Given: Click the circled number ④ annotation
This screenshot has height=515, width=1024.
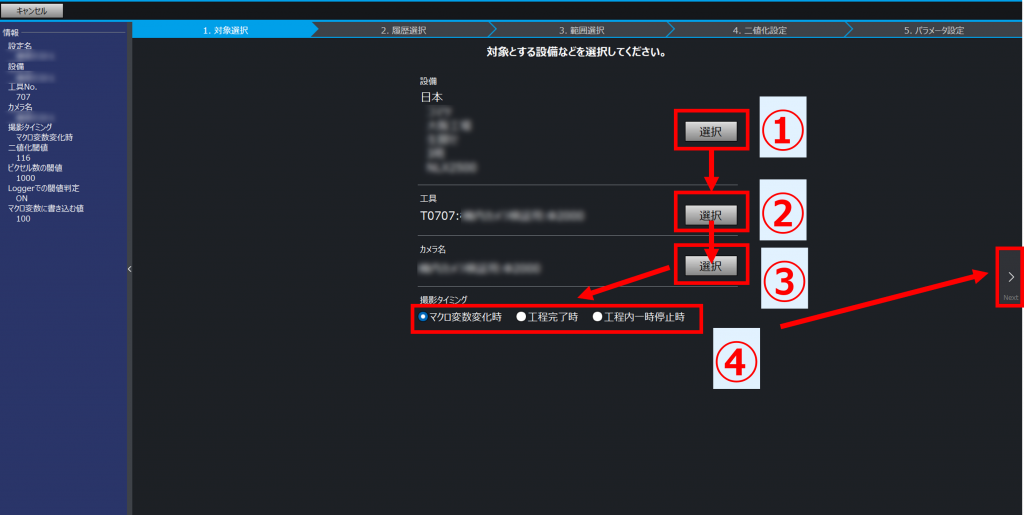Looking at the screenshot, I should tap(734, 359).
